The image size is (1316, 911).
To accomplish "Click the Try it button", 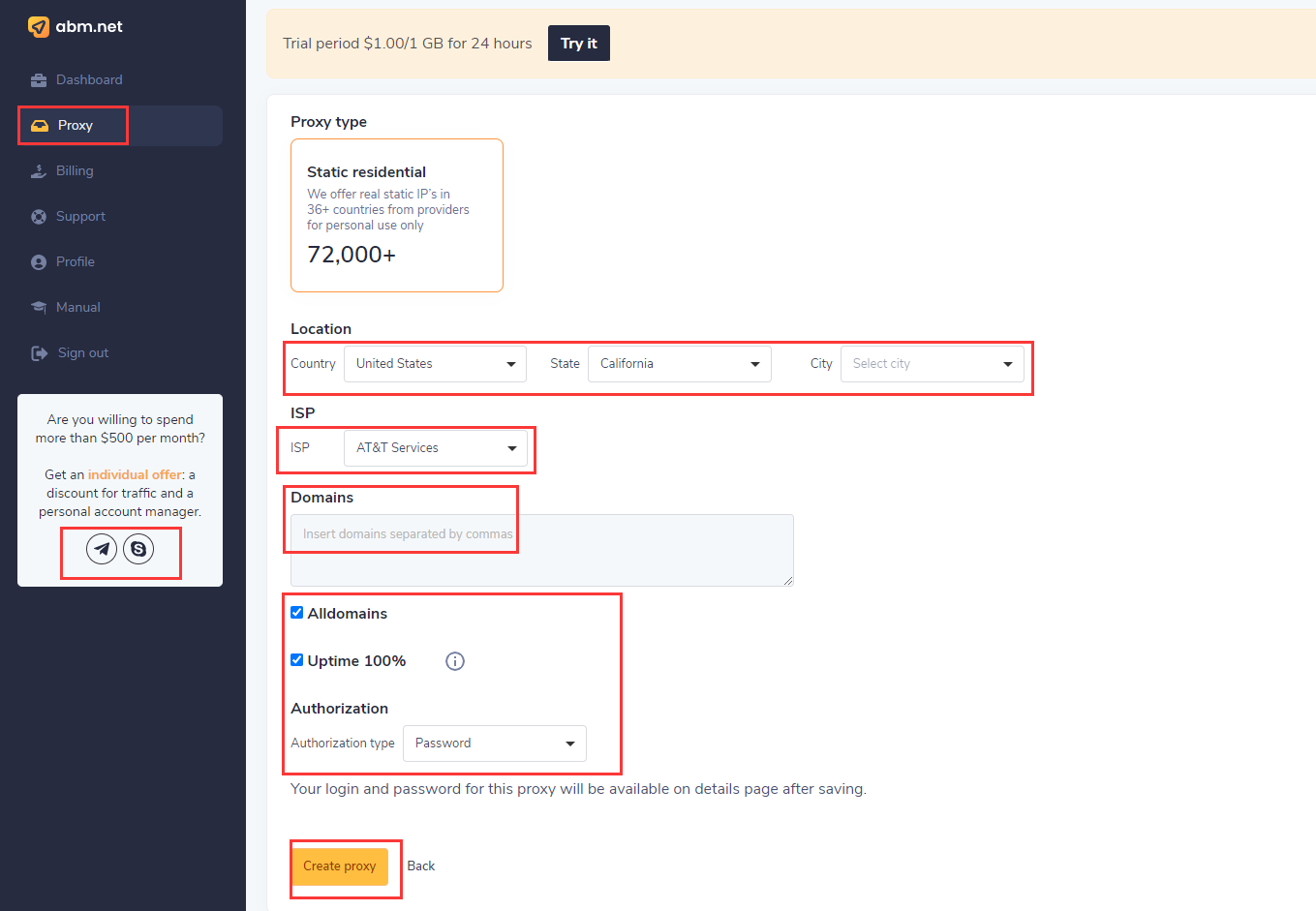I will point(578,44).
